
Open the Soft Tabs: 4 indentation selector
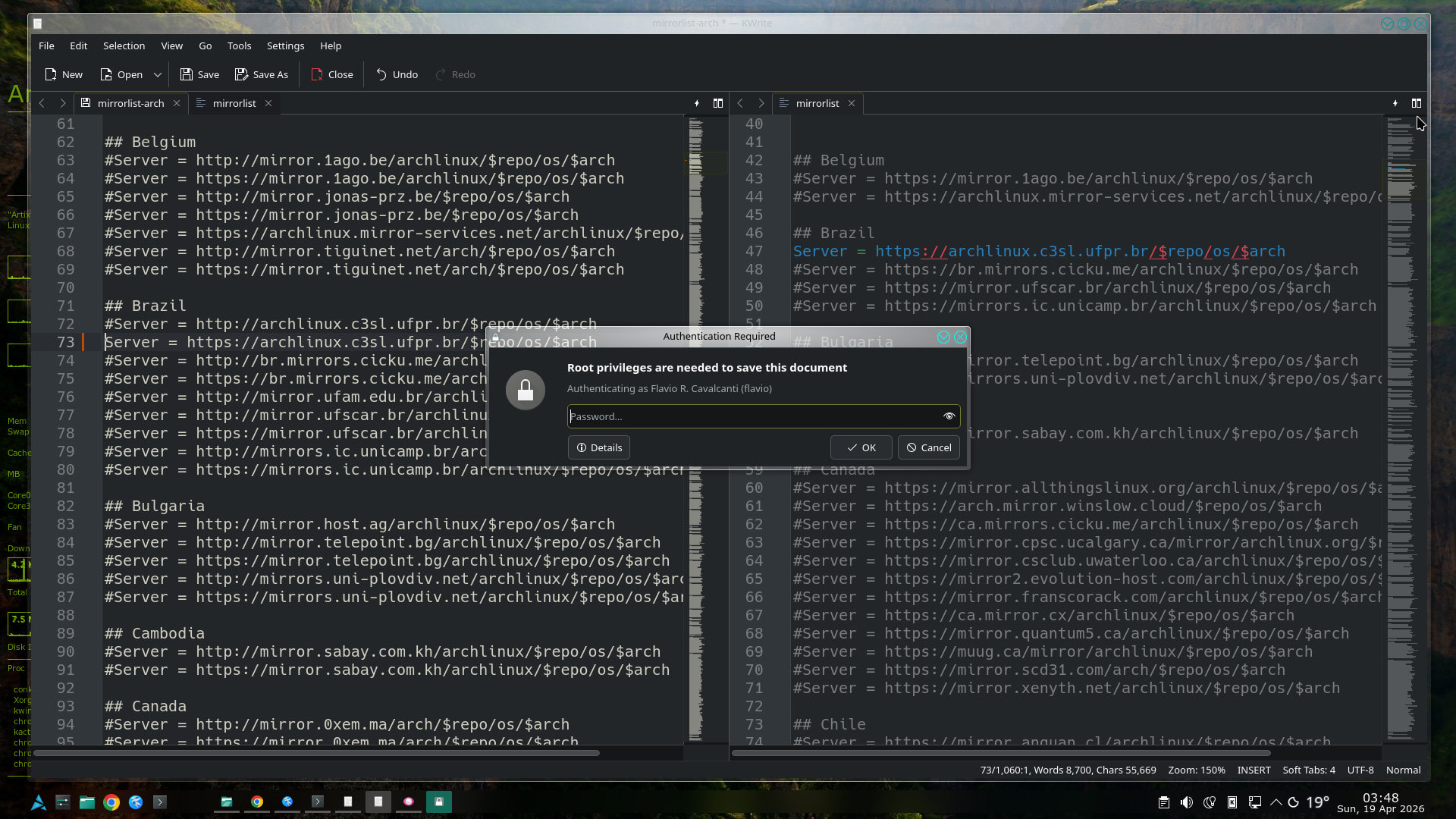1308,770
